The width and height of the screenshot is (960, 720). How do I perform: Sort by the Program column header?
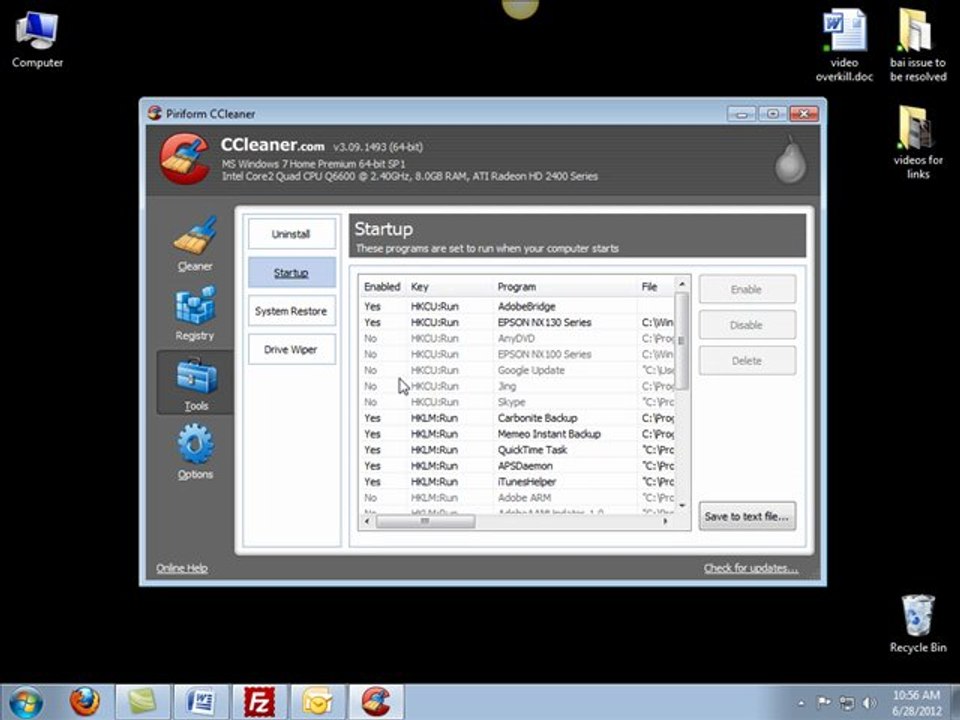coord(564,287)
